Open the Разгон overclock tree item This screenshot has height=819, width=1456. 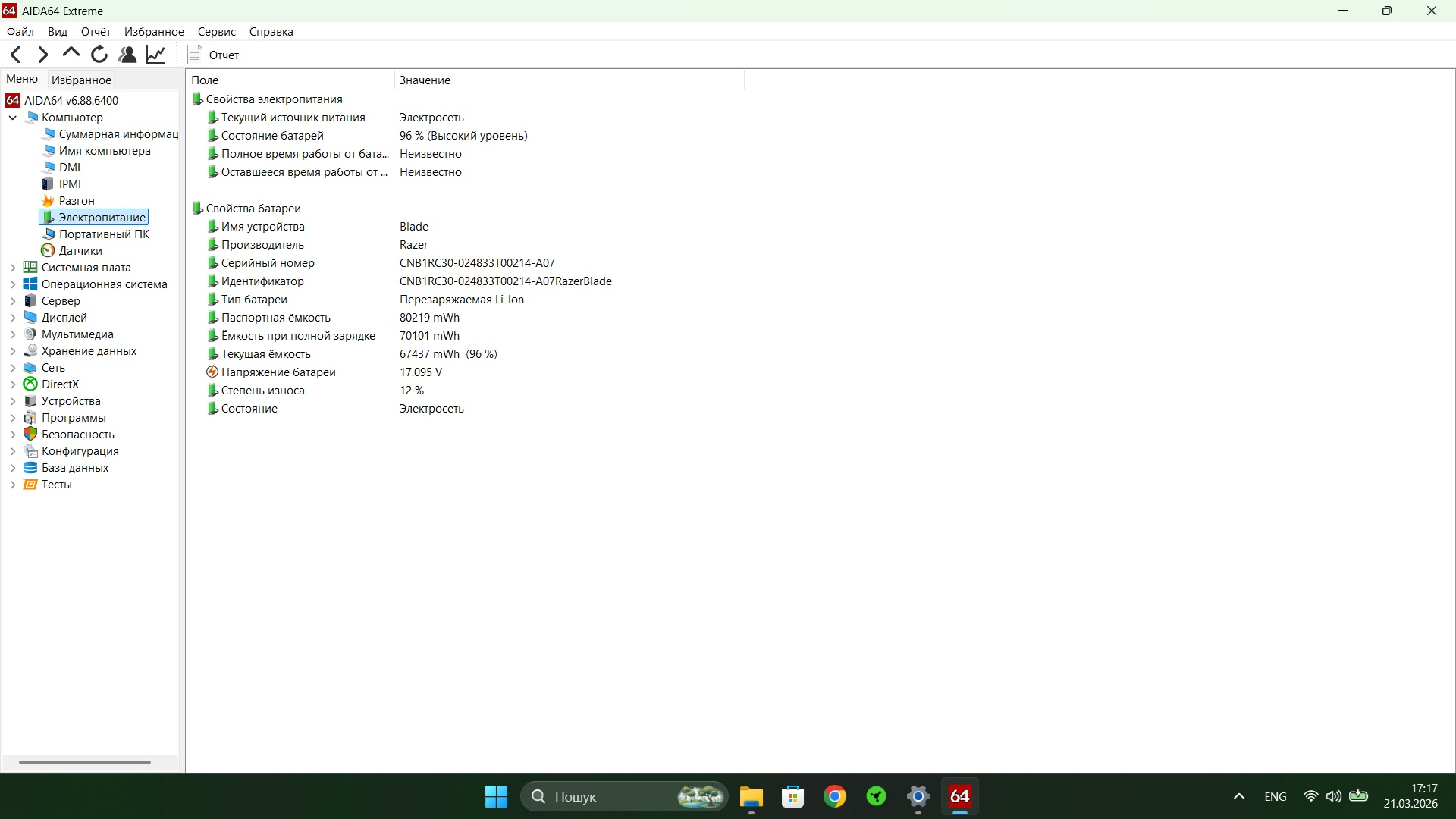coord(77,201)
